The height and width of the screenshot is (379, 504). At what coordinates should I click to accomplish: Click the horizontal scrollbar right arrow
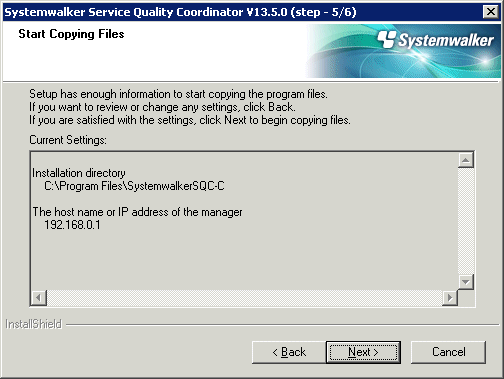[x=450, y=297]
